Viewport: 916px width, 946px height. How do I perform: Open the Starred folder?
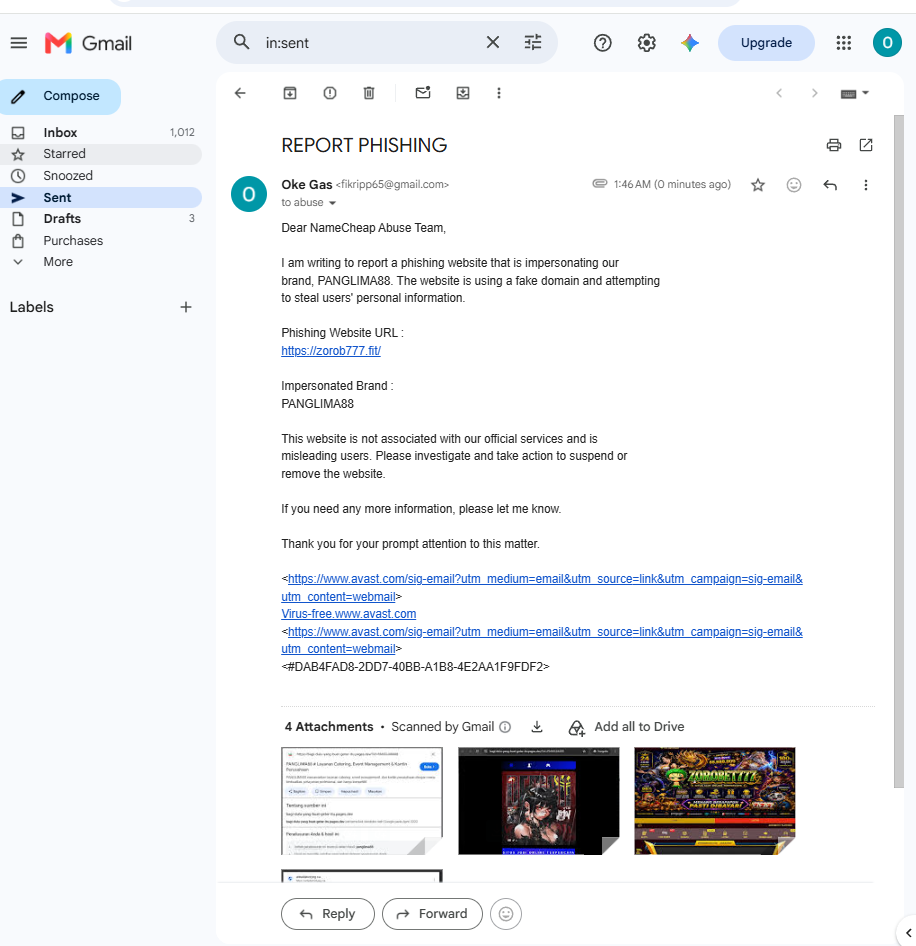[x=101, y=154]
